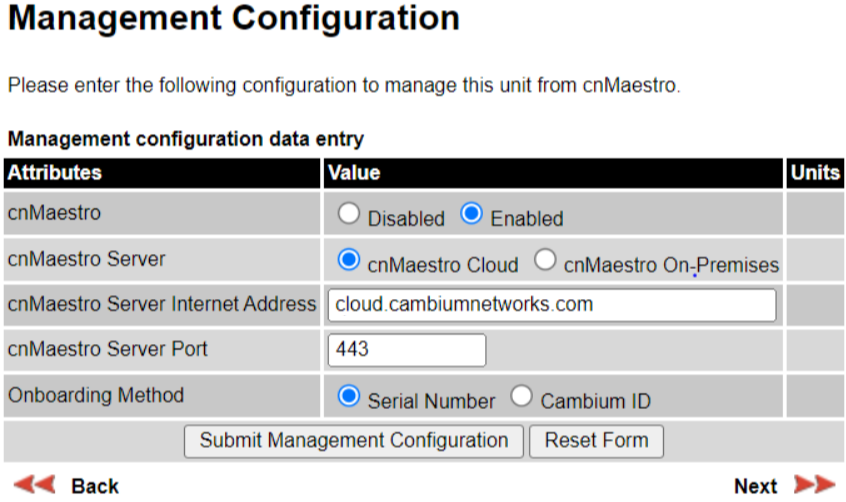Choose cnMaestro Cloud as the server
Screen dimensions: 846x502
pos(349,260)
